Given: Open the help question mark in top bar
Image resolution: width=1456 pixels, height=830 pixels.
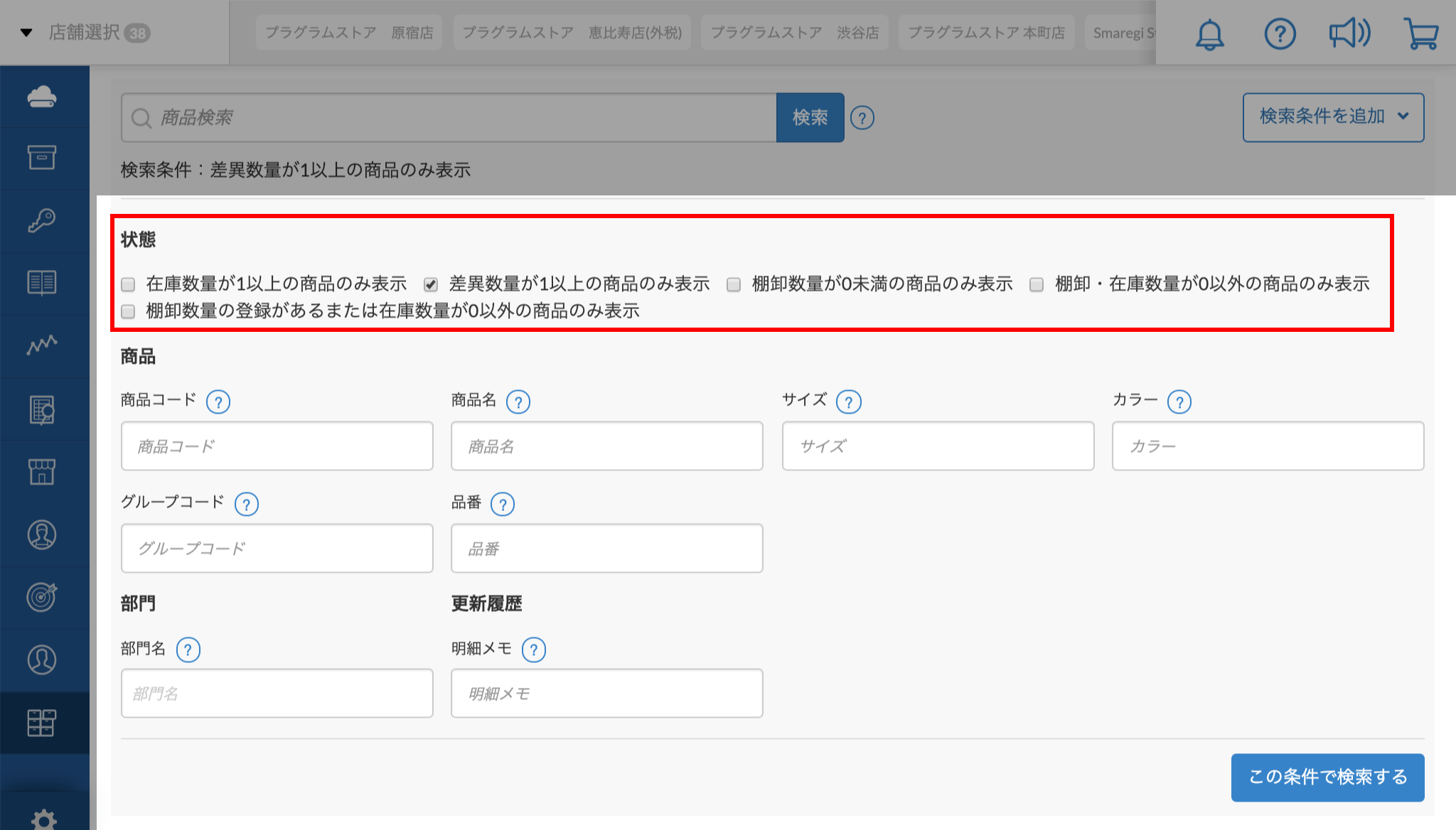Looking at the screenshot, I should pyautogui.click(x=1280, y=33).
